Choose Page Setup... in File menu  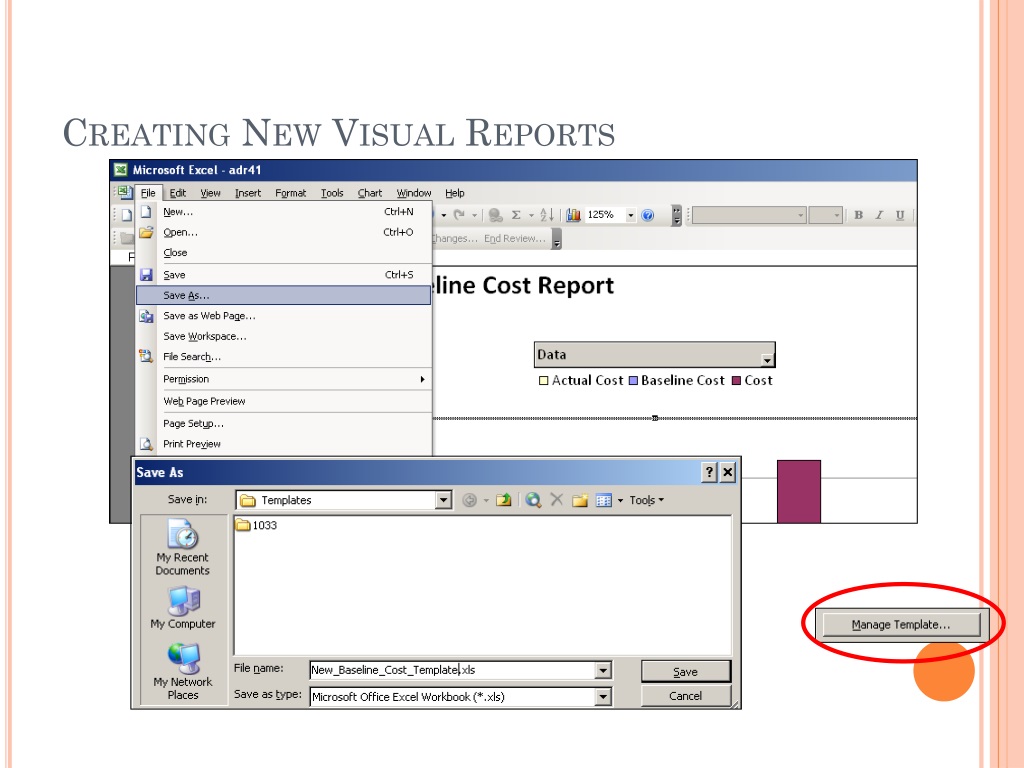click(x=283, y=424)
